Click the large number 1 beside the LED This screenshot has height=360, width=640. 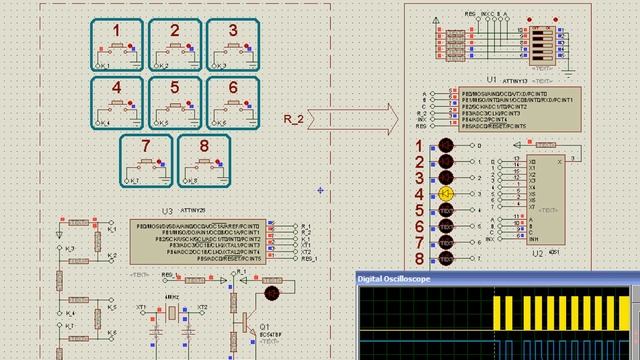click(419, 146)
